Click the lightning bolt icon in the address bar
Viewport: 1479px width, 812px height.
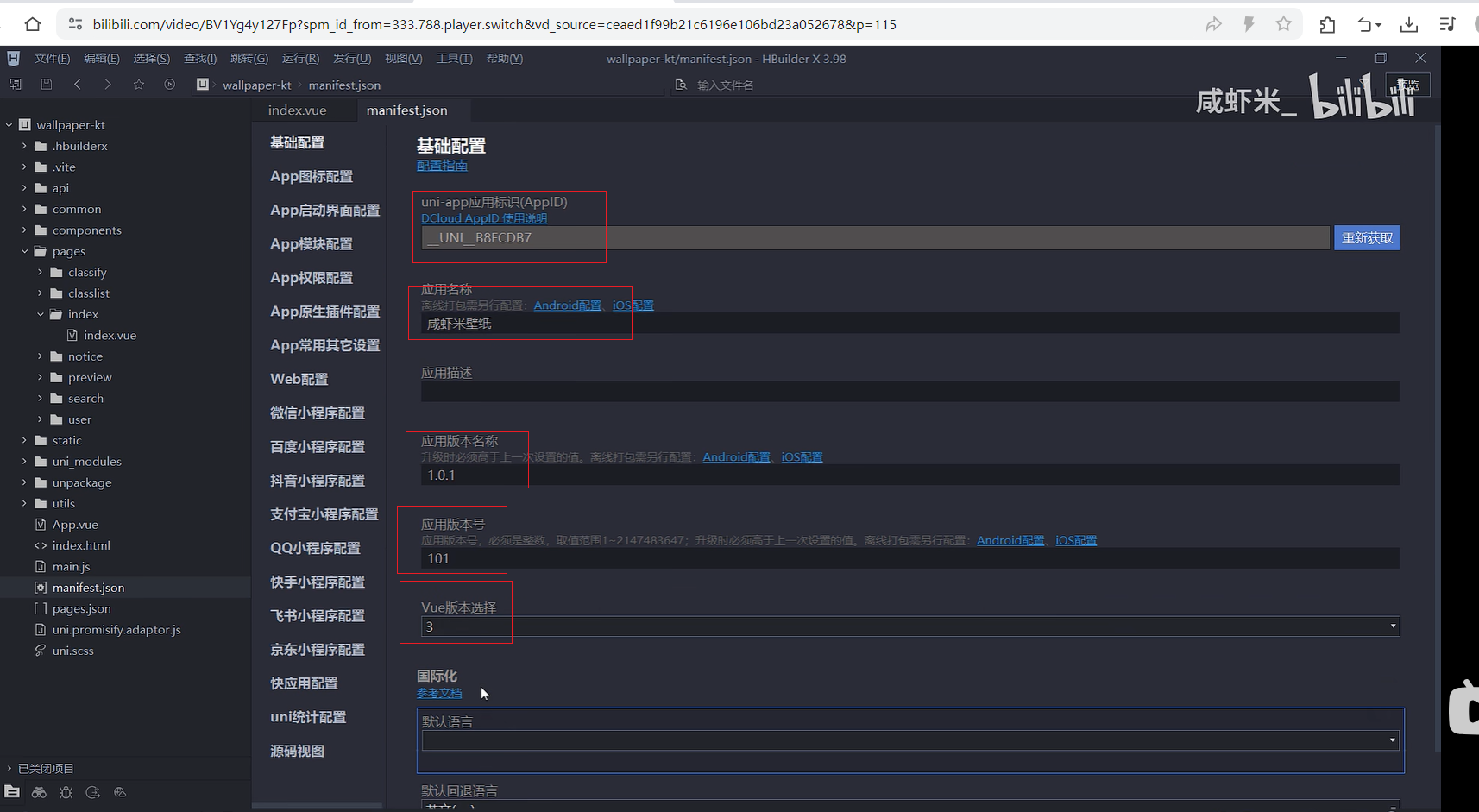click(x=1249, y=24)
